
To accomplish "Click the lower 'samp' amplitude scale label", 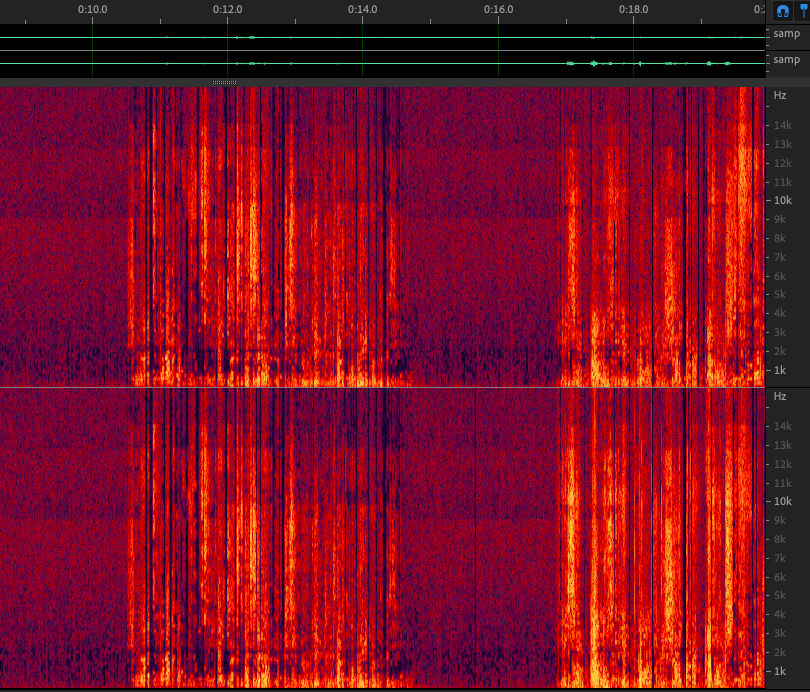I will [786, 60].
